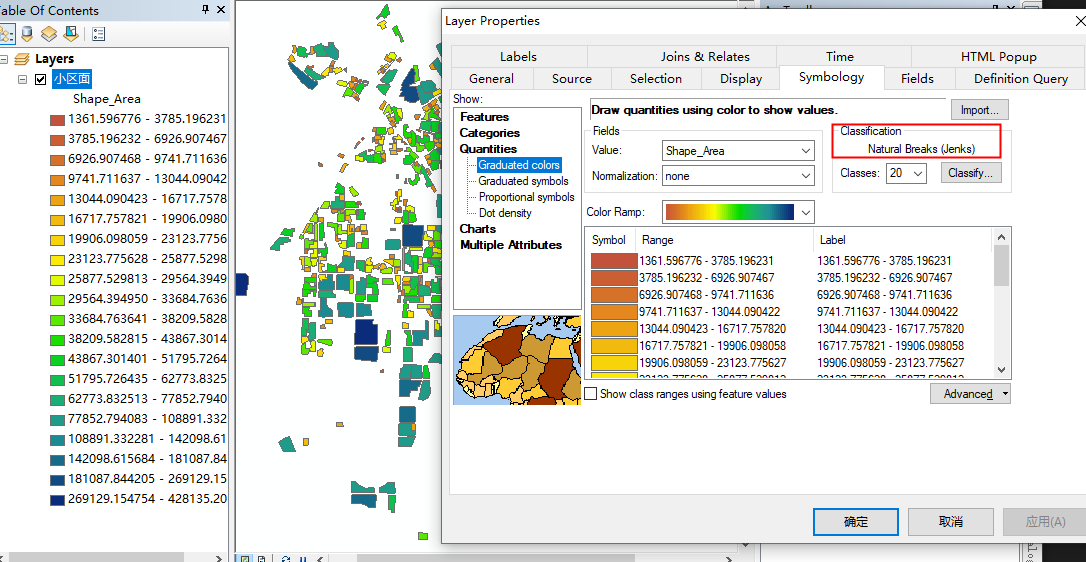Select List By Visibility icon
This screenshot has width=1086, height=562.
49,33
